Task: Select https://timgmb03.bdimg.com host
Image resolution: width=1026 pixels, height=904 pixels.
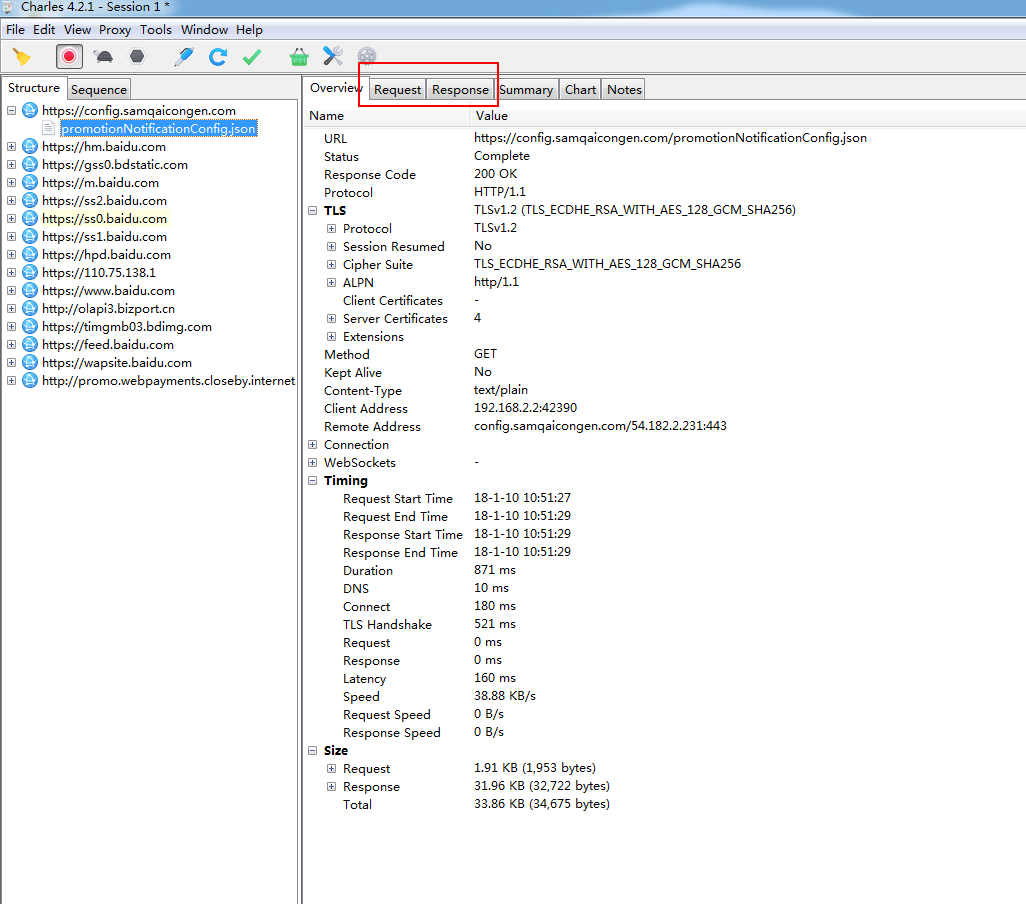Action: coord(127,326)
